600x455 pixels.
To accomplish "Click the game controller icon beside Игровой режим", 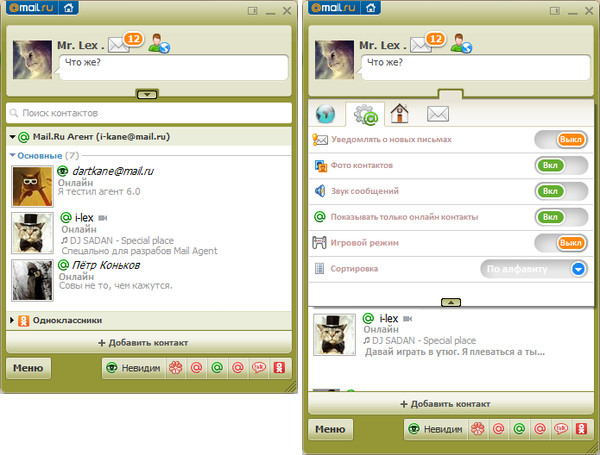I will (x=319, y=243).
